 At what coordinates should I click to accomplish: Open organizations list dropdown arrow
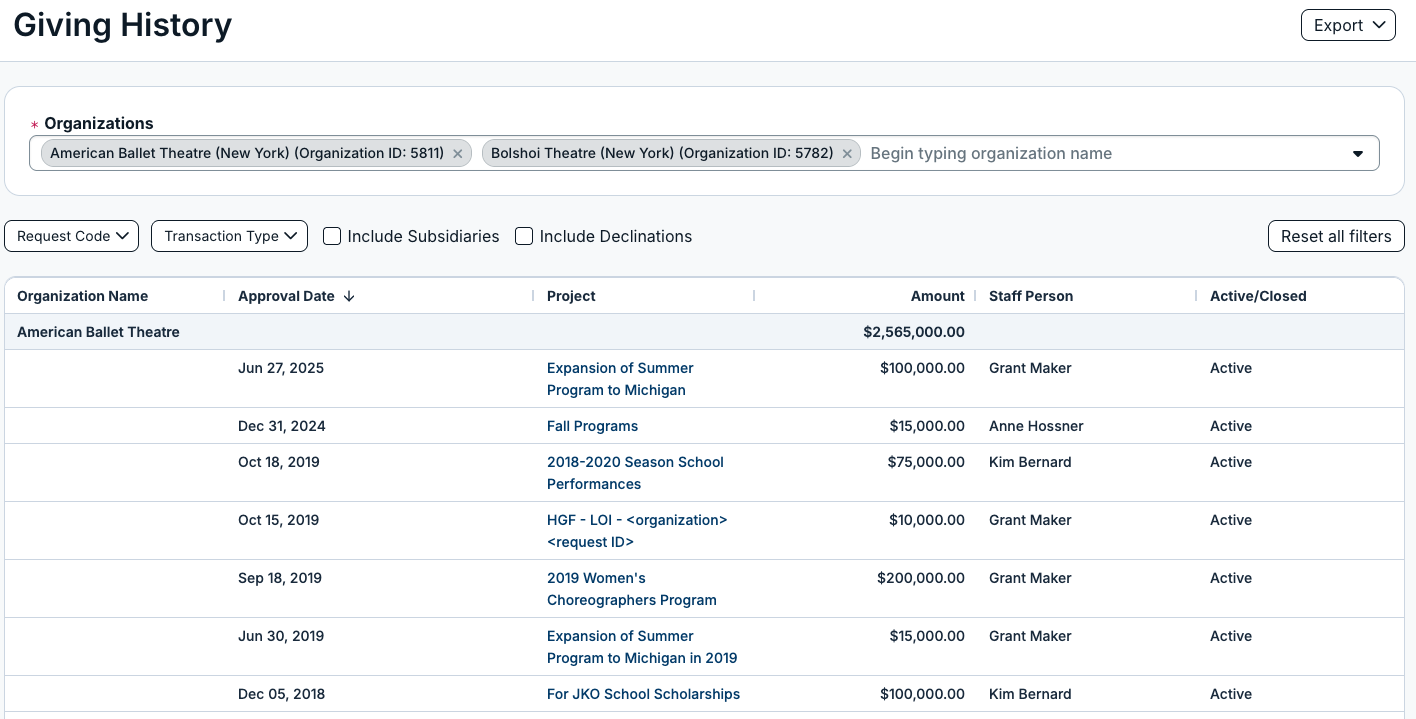[1358, 154]
